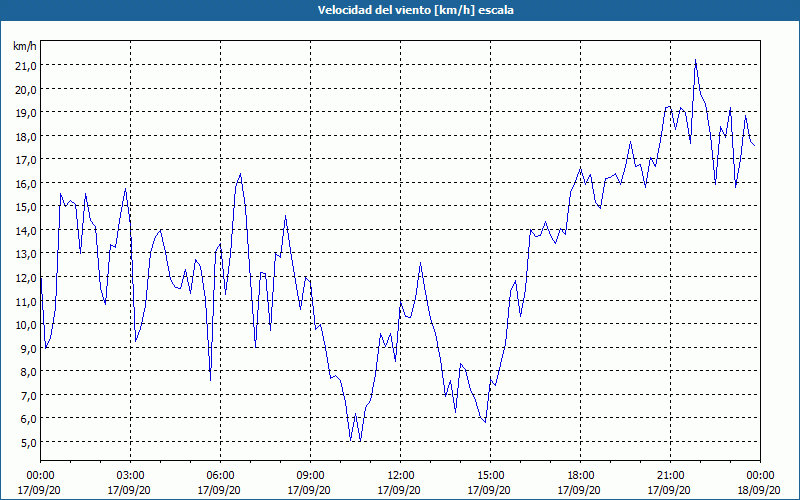Click the '00:00' time label above 18/09/20
Screen dimensions: 800x500
[x=760, y=476]
